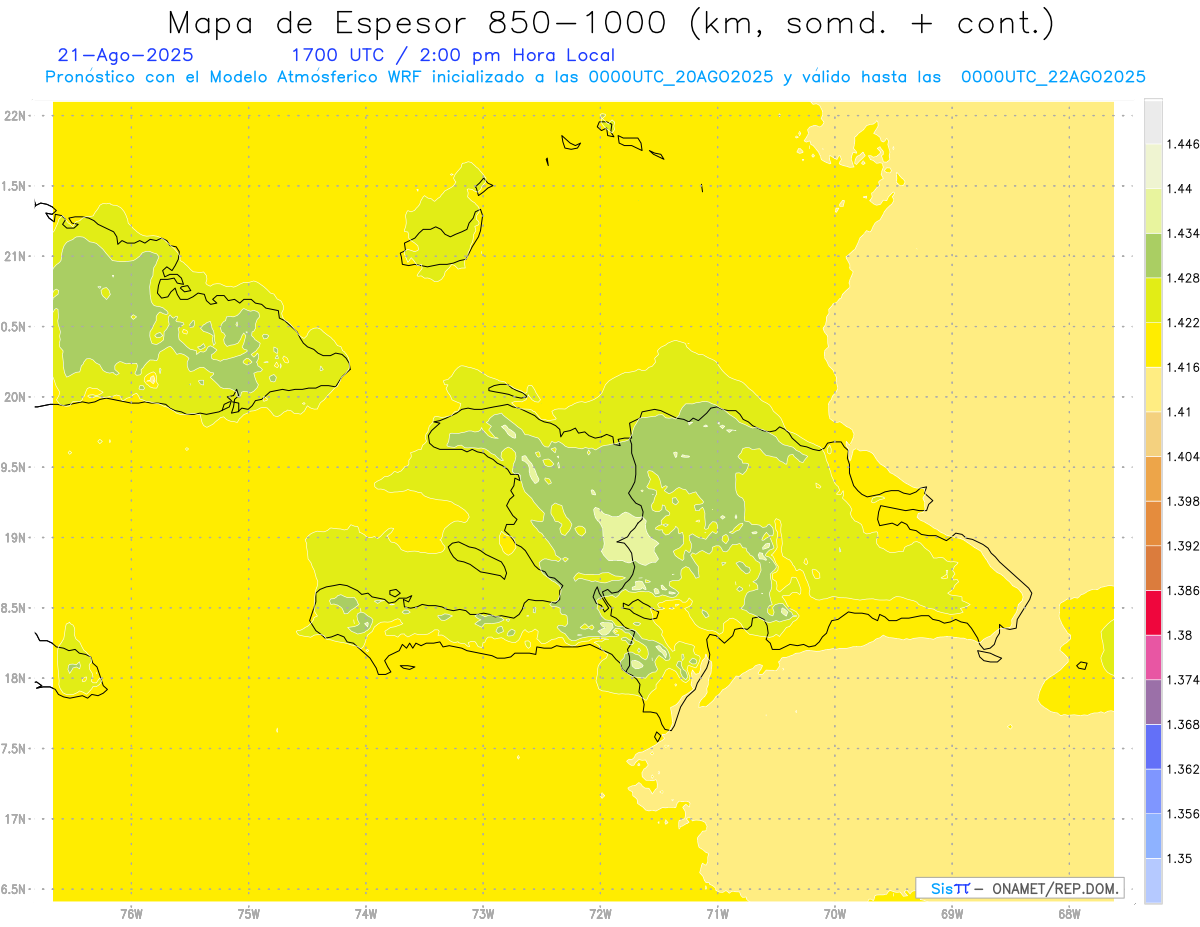Click the legend value '1.398'

pos(1183,501)
